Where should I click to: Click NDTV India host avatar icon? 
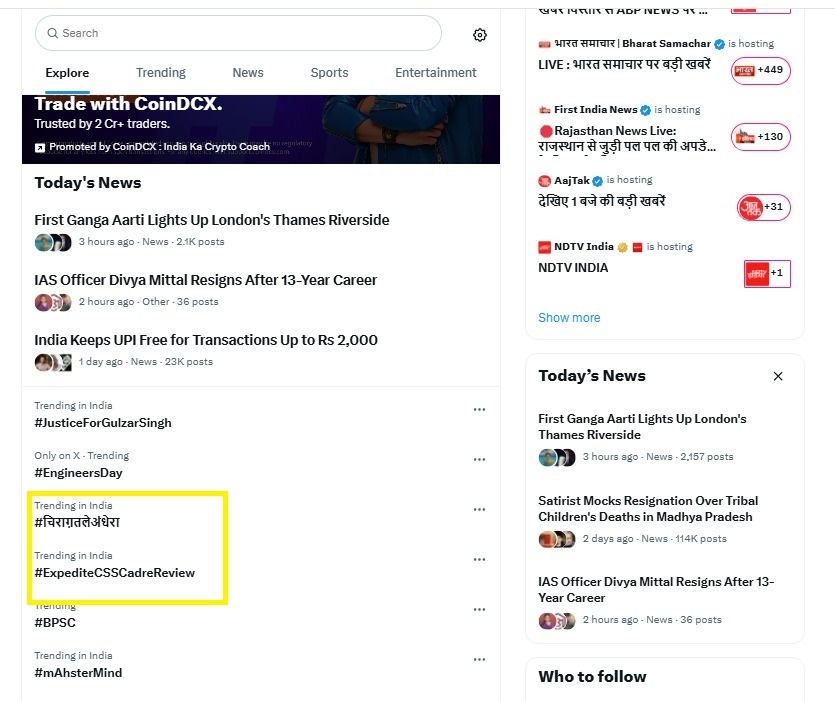coord(544,247)
